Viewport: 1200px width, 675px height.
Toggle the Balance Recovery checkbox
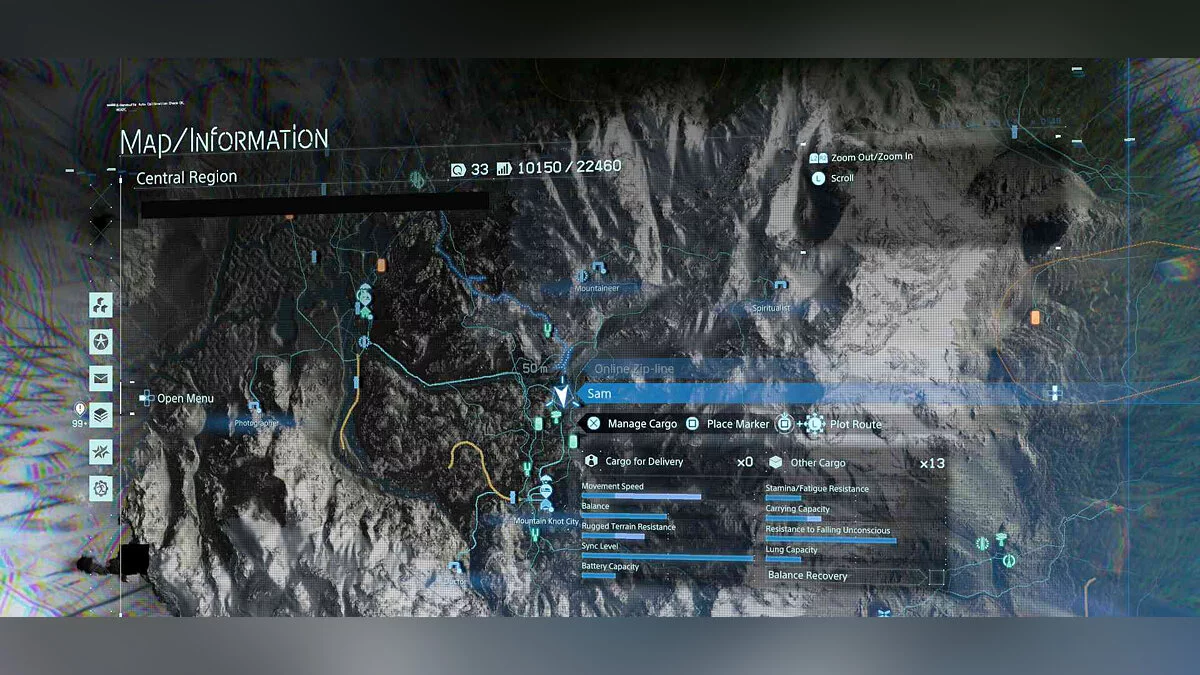click(936, 577)
